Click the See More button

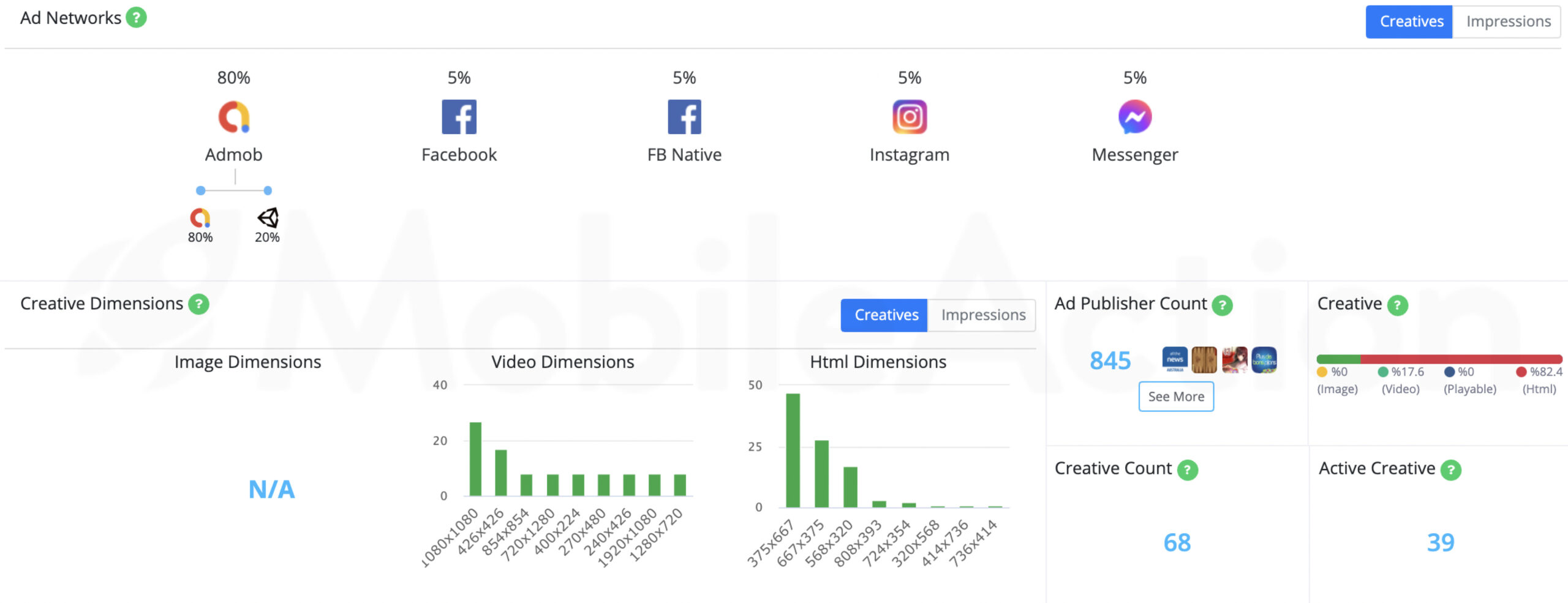(1176, 397)
